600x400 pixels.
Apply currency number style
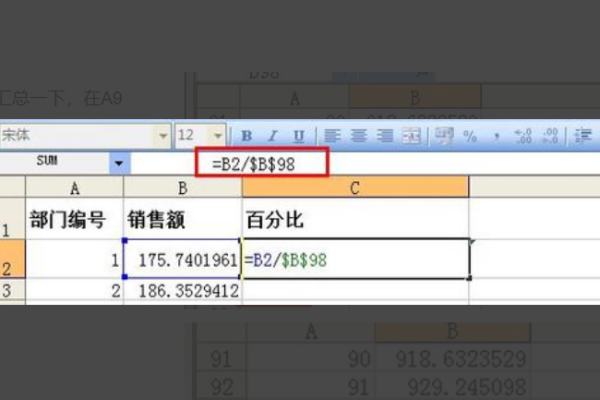[444, 136]
